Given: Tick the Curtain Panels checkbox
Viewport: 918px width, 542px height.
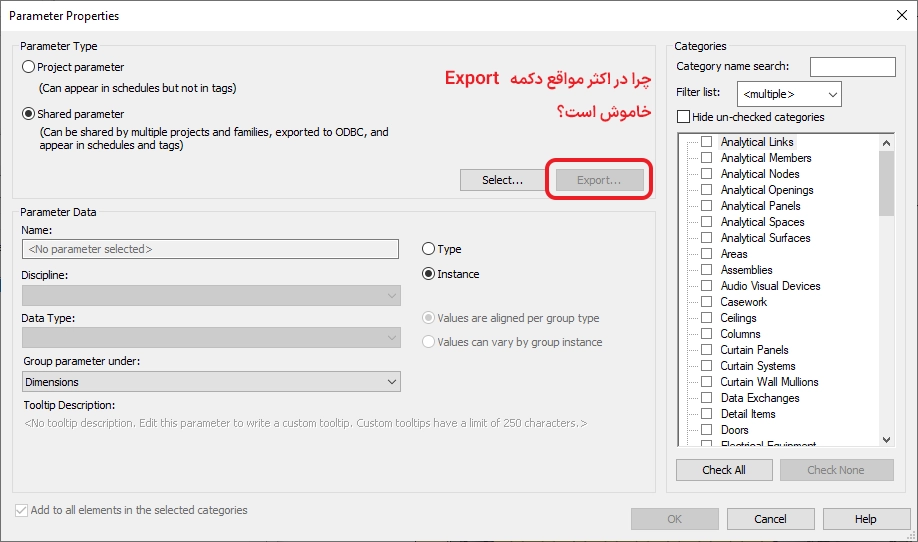Looking at the screenshot, I should coord(707,350).
